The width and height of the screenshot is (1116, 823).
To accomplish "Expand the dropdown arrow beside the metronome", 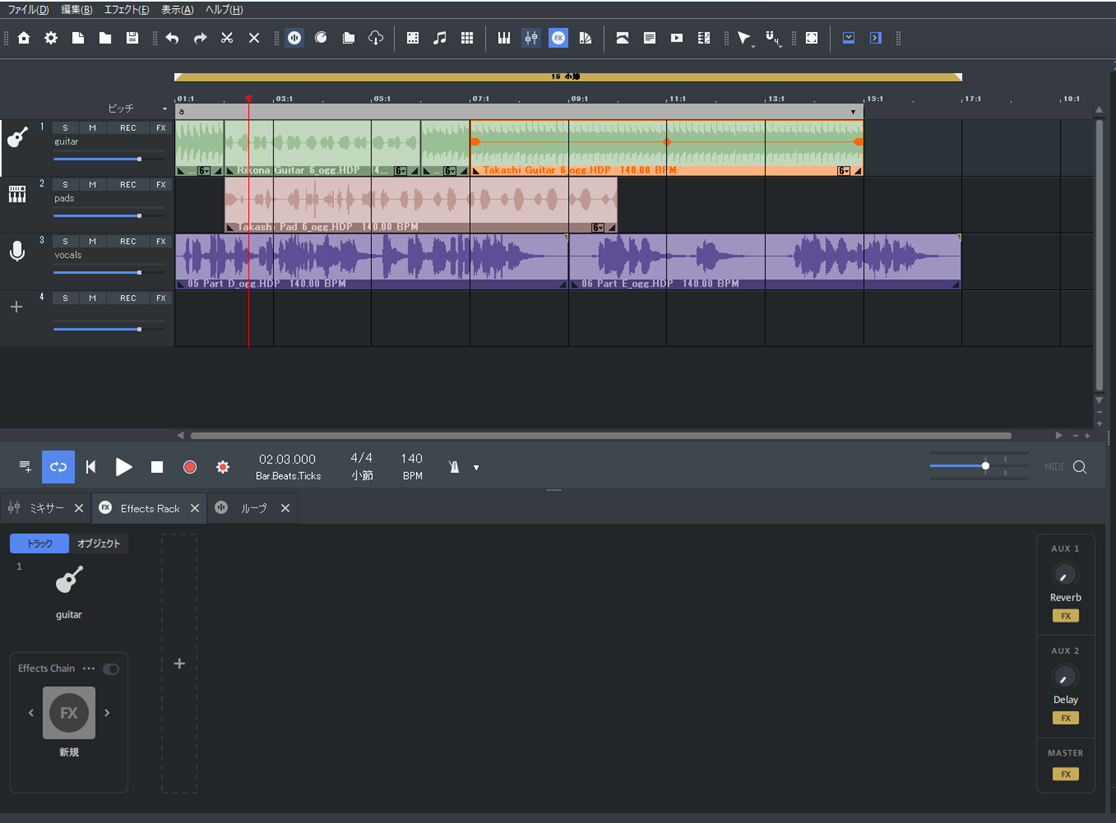I will click(476, 468).
